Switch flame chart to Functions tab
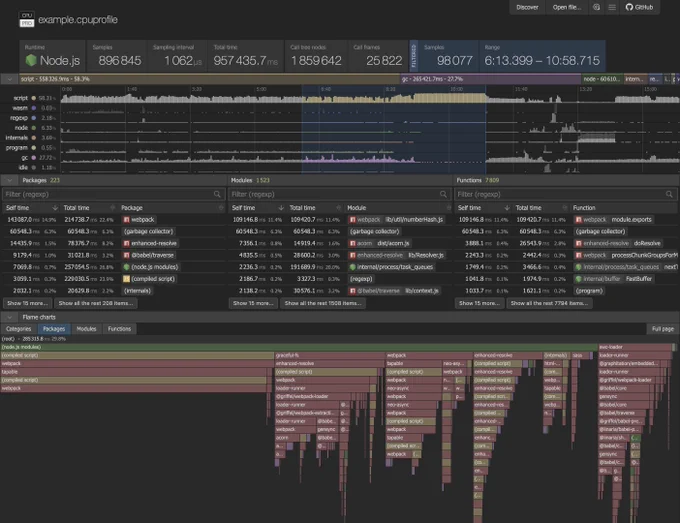 coord(119,329)
